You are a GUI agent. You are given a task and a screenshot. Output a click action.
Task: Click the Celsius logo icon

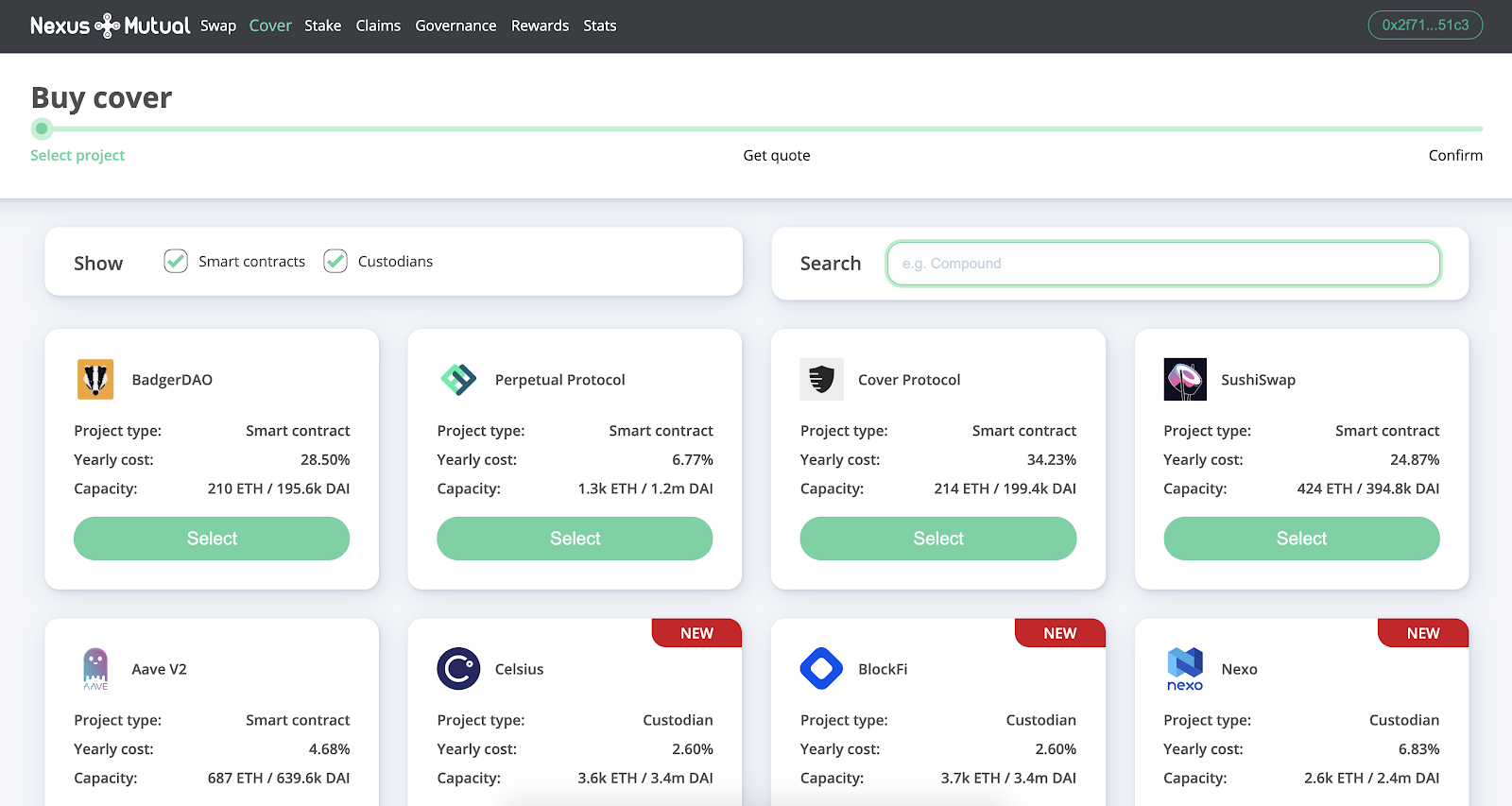pos(458,669)
